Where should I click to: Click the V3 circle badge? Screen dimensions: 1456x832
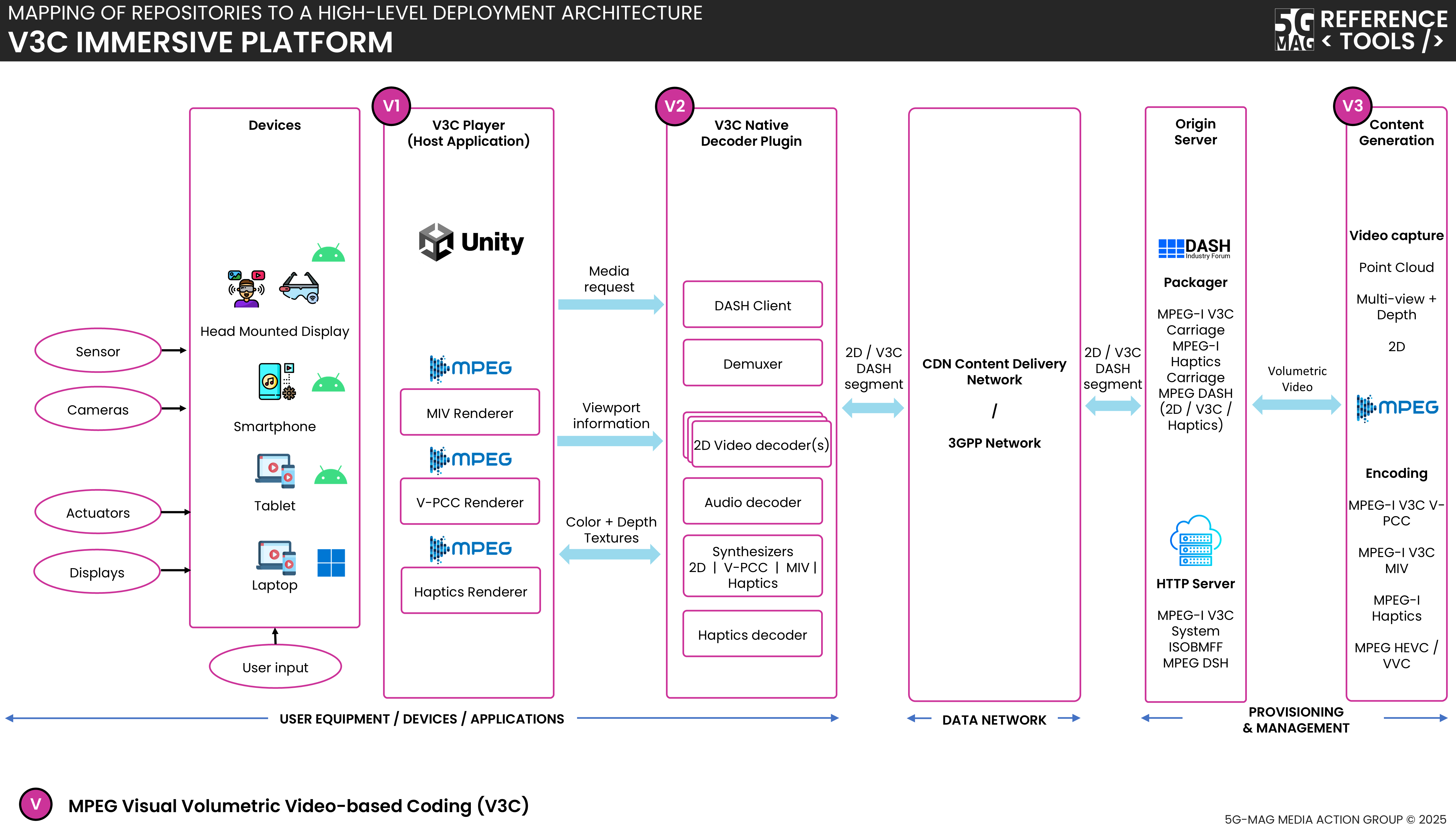click(x=1352, y=106)
